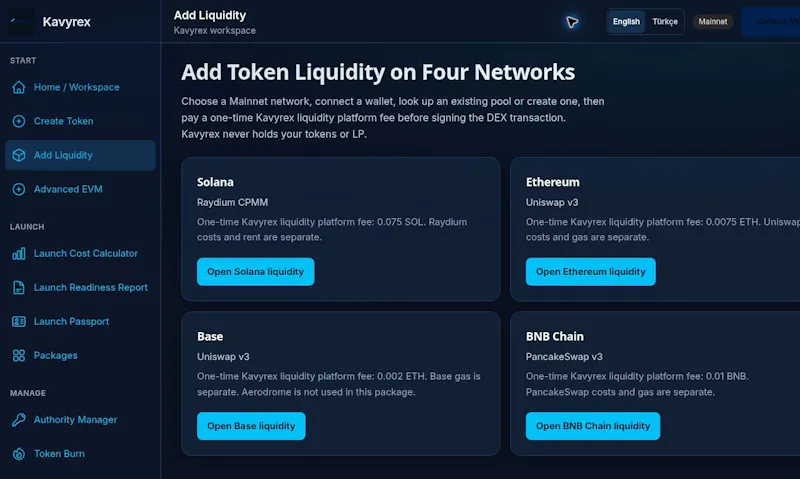
Task: Click the Kavyrex logo in the sidebar
Action: (x=22, y=21)
